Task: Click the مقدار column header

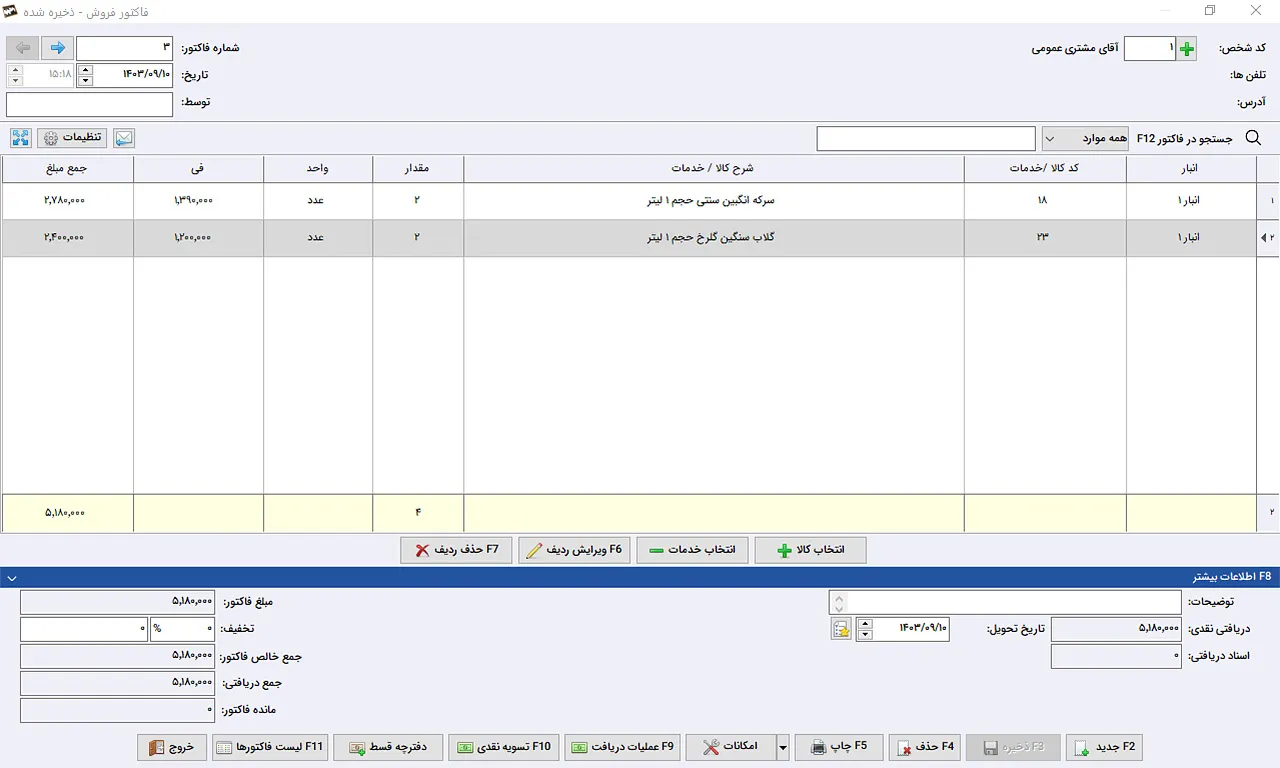Action: [x=418, y=169]
